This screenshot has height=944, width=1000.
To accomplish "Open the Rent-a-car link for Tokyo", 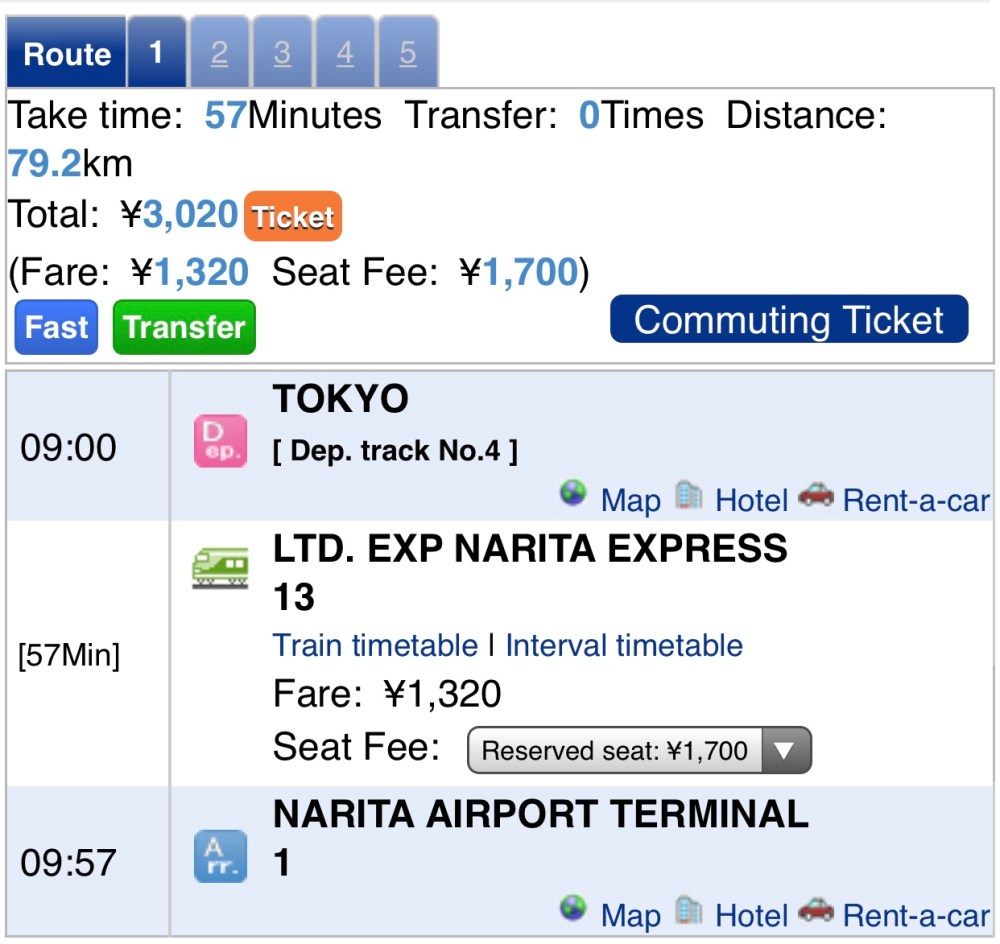I will [916, 500].
